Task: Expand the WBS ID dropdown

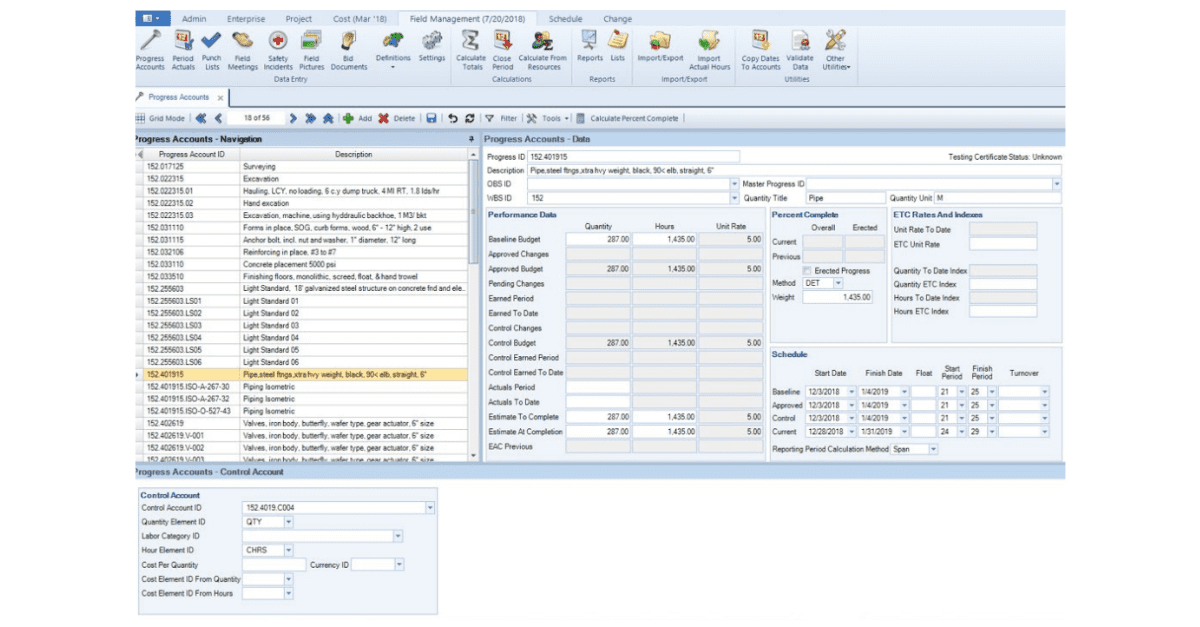Action: (x=734, y=198)
